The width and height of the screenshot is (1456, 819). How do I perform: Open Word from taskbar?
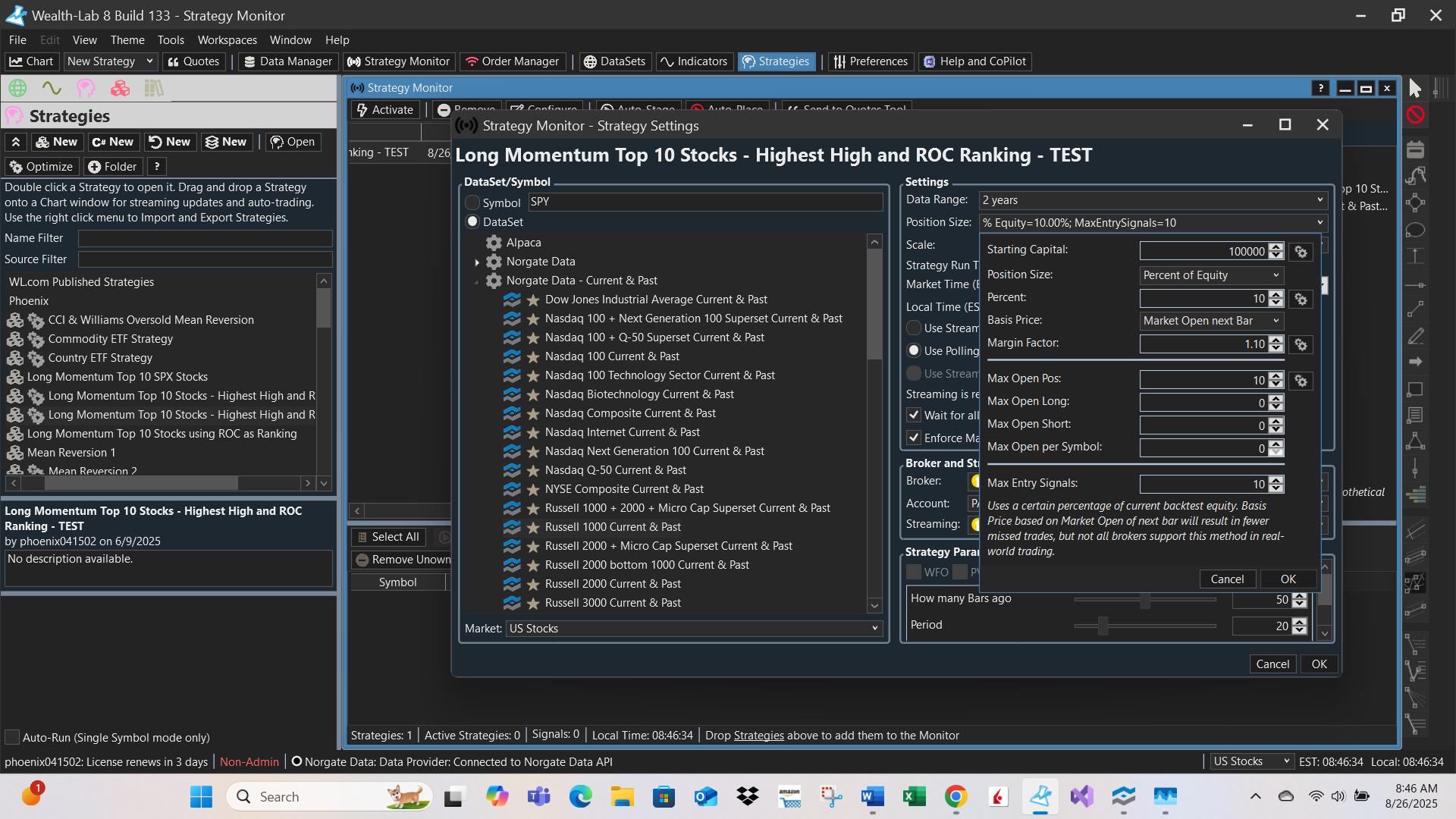(872, 796)
